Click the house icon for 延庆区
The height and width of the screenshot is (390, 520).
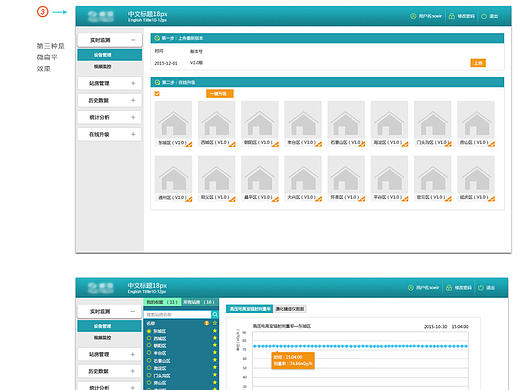476,178
